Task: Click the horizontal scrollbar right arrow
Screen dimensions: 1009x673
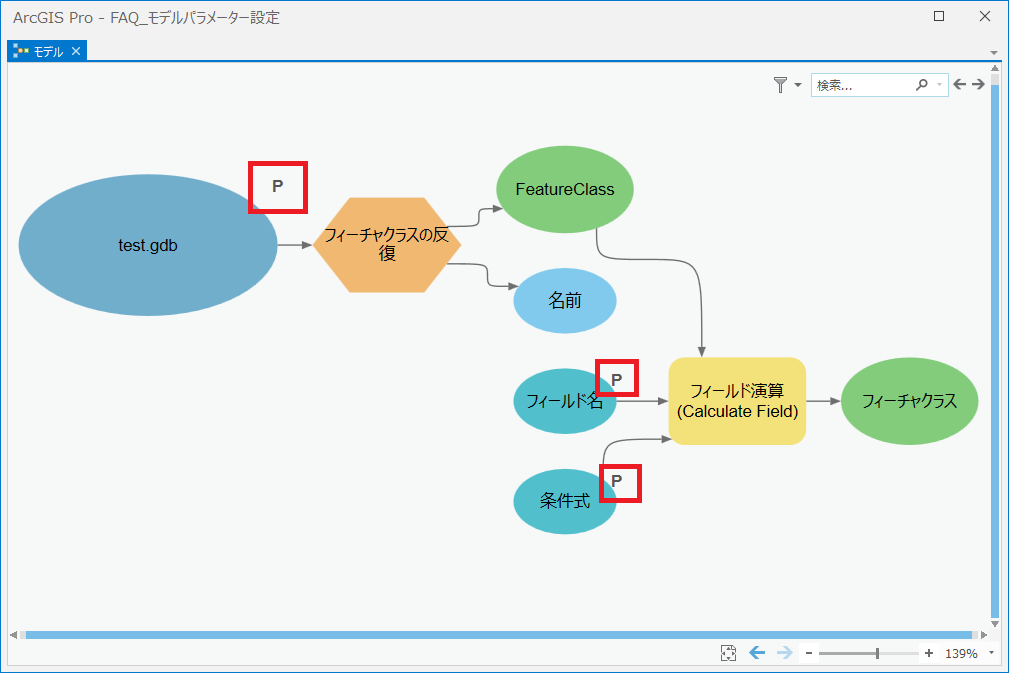Action: (984, 635)
